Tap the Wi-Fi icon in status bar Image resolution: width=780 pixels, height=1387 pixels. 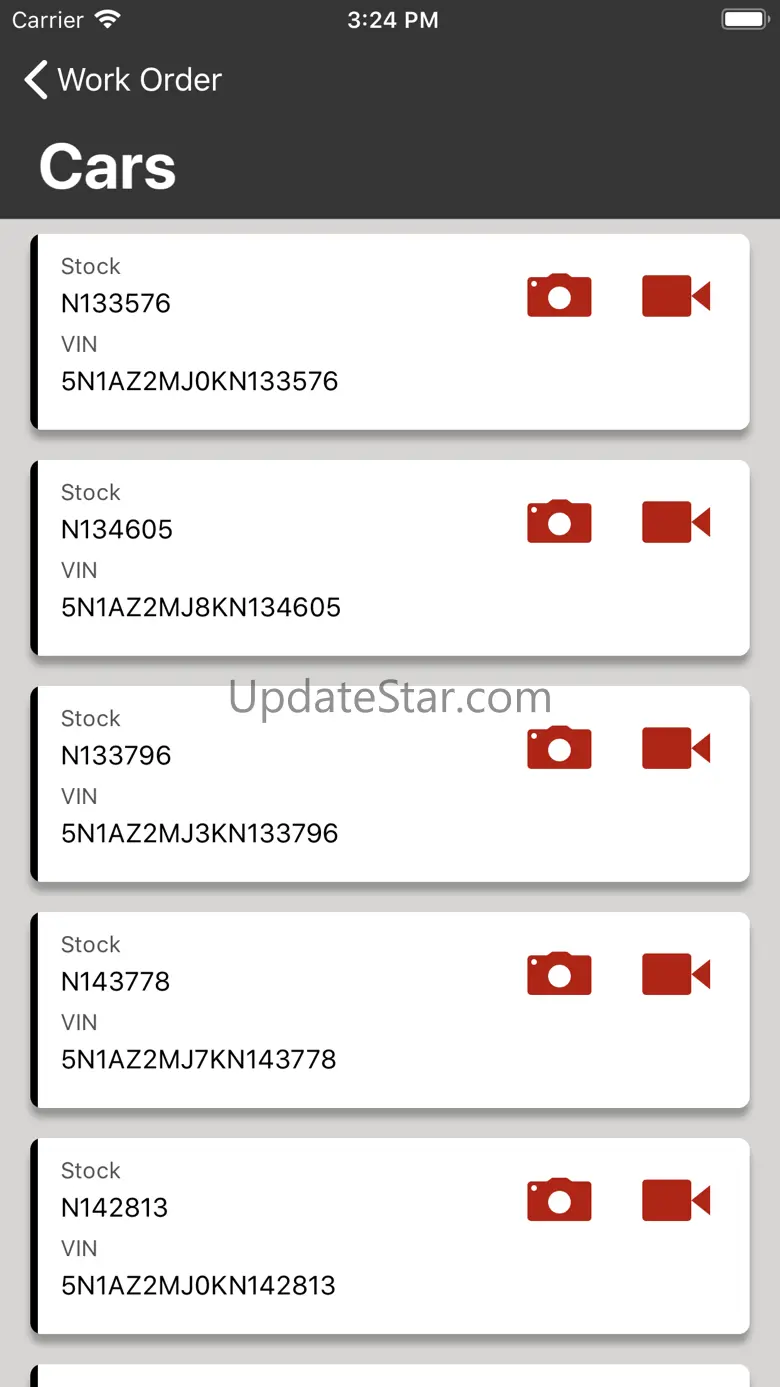coord(107,19)
